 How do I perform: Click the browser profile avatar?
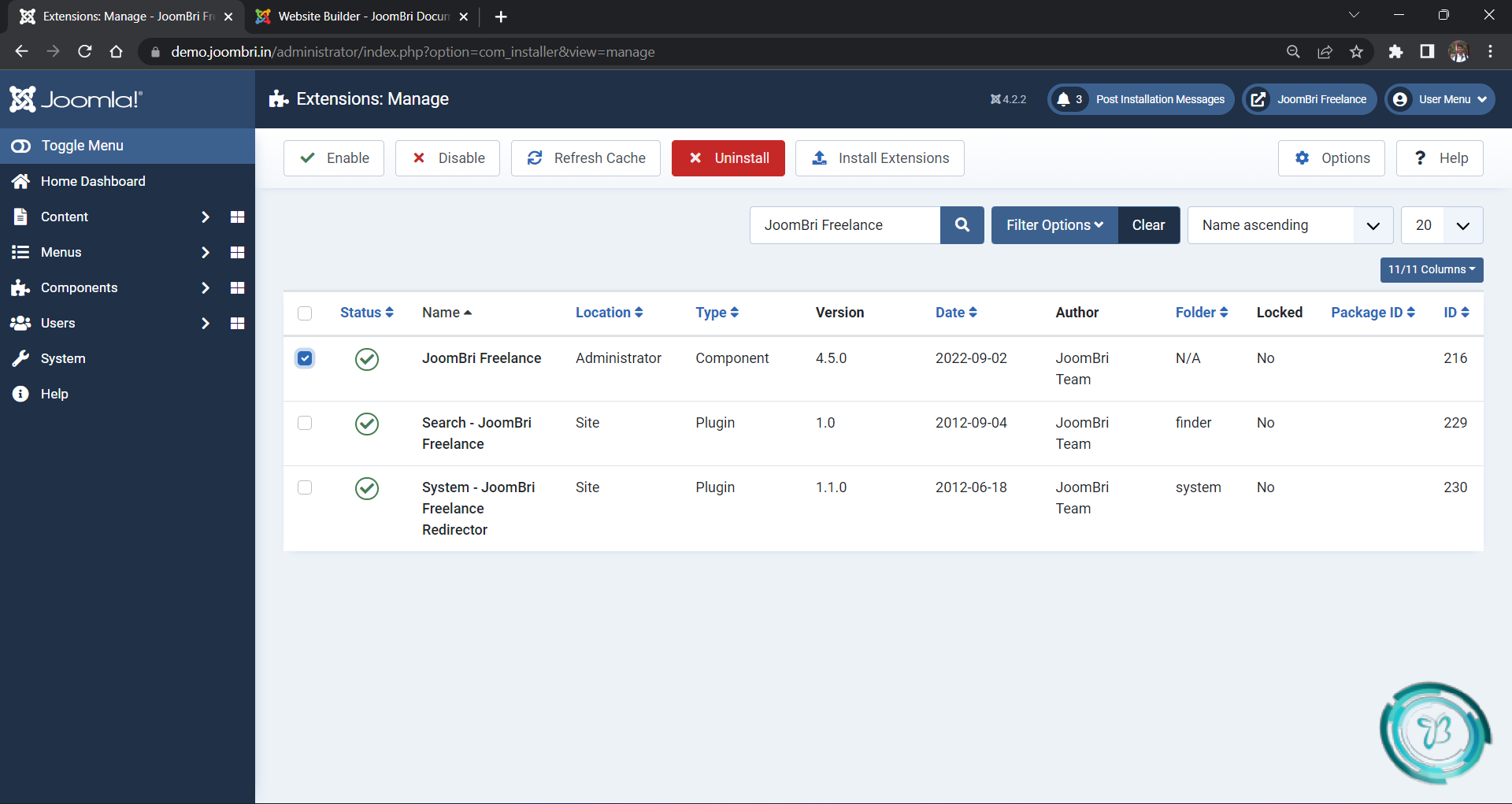point(1458,52)
